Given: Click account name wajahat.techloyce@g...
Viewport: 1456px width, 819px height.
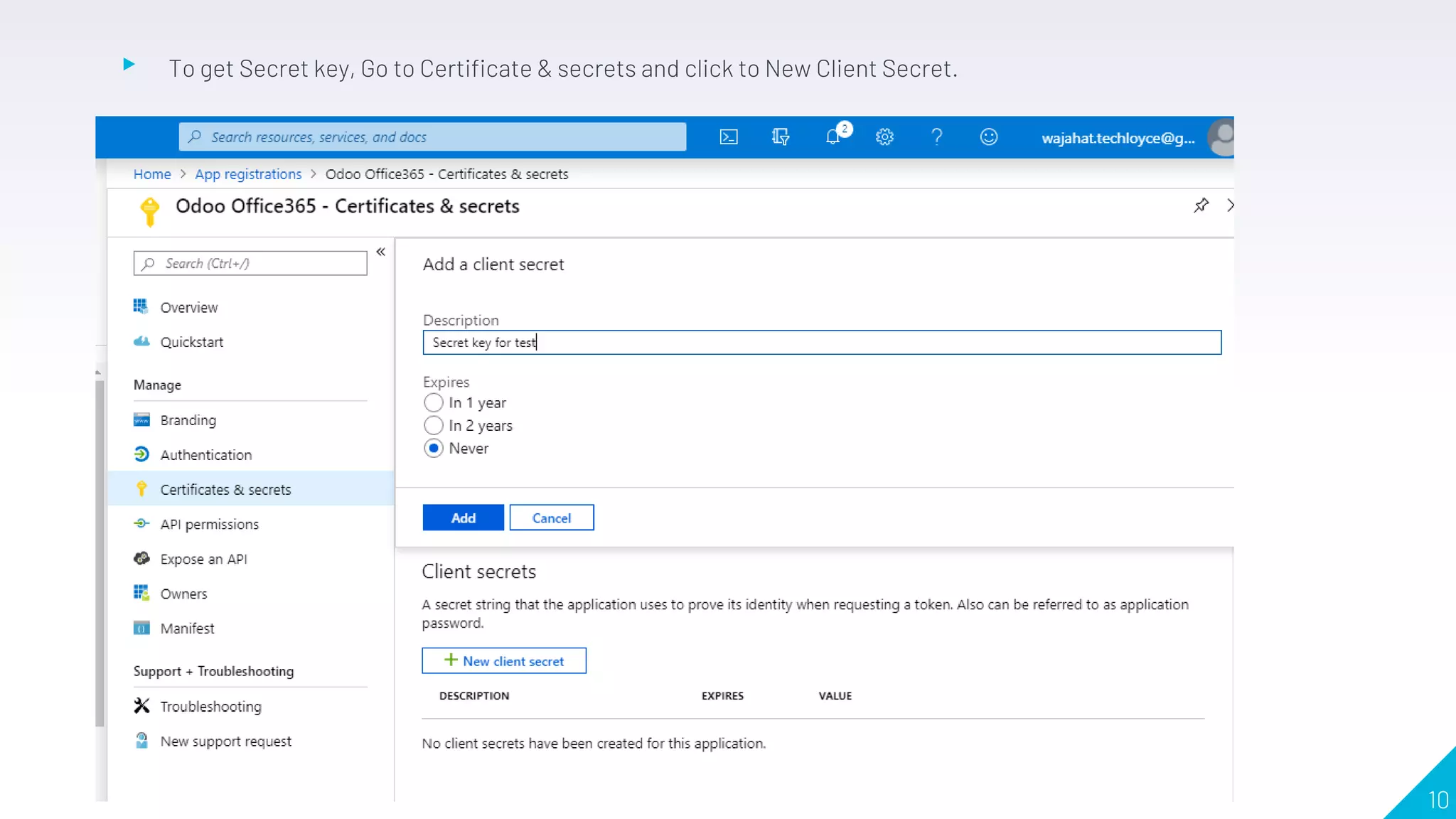Looking at the screenshot, I should tap(1118, 138).
